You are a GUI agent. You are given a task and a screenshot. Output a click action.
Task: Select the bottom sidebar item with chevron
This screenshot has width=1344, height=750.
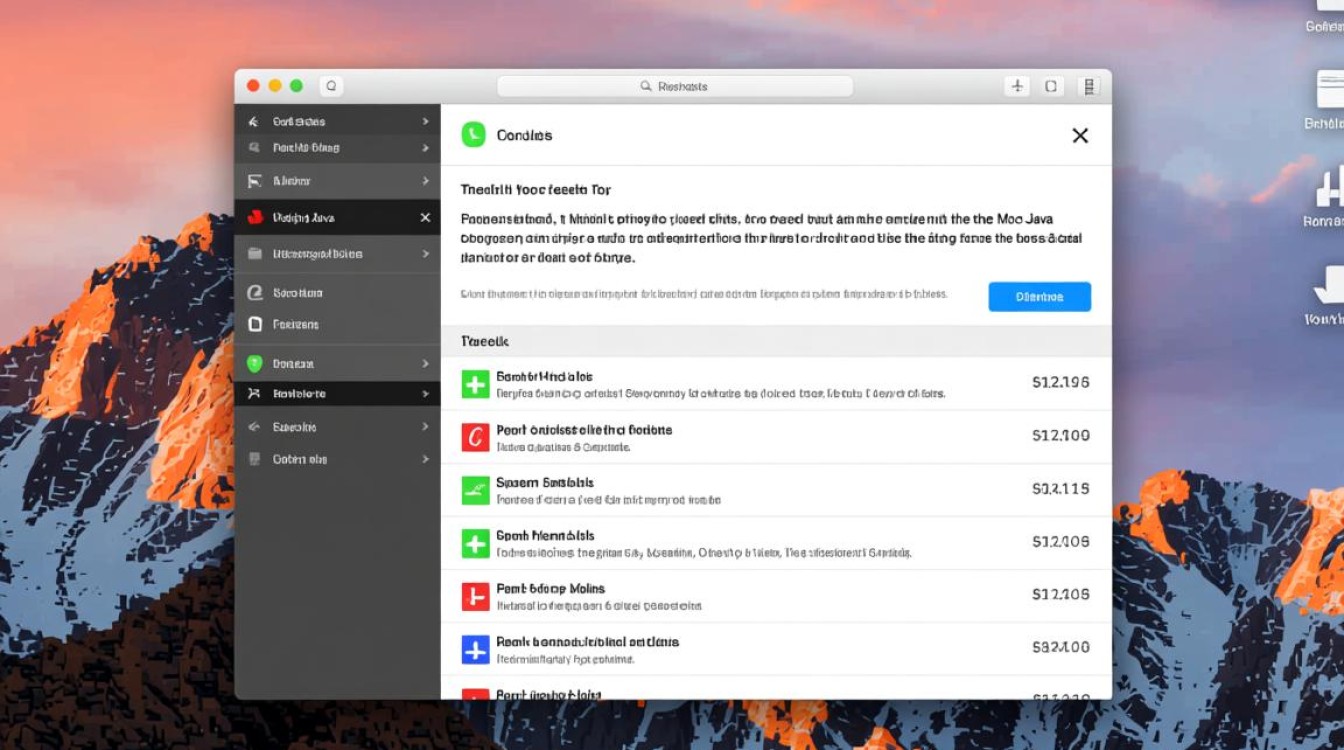(300, 459)
